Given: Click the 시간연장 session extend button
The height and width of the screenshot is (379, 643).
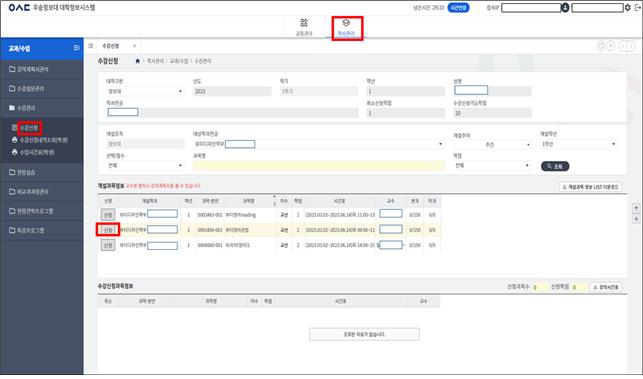Looking at the screenshot, I should coord(458,8).
